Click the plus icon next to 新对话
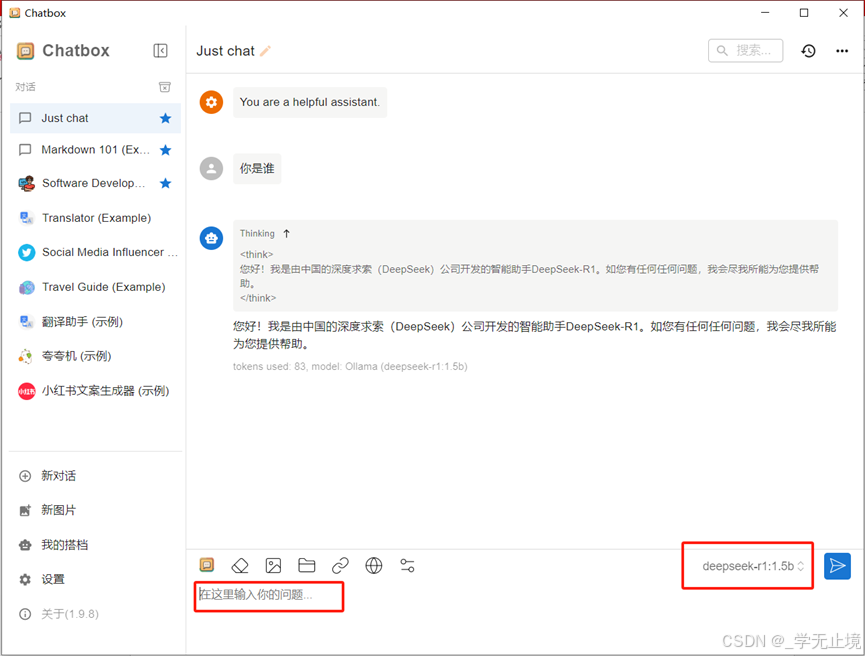 [x=25, y=476]
